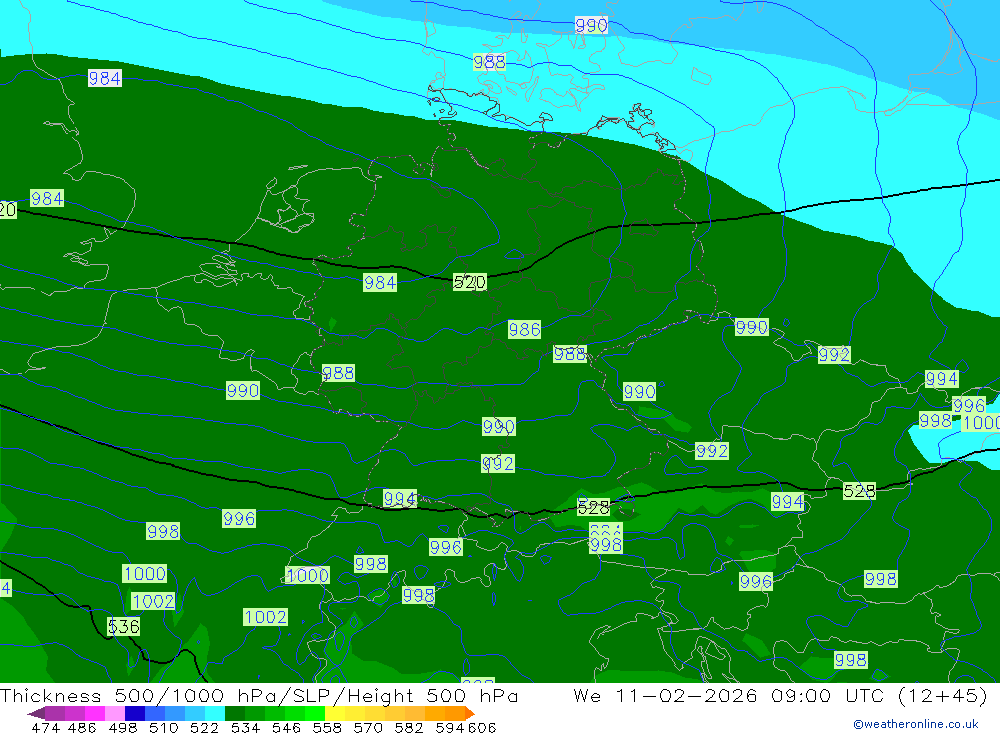Click the dark purple legend swatch
This screenshot has height=733, width=1000.
tap(55, 713)
